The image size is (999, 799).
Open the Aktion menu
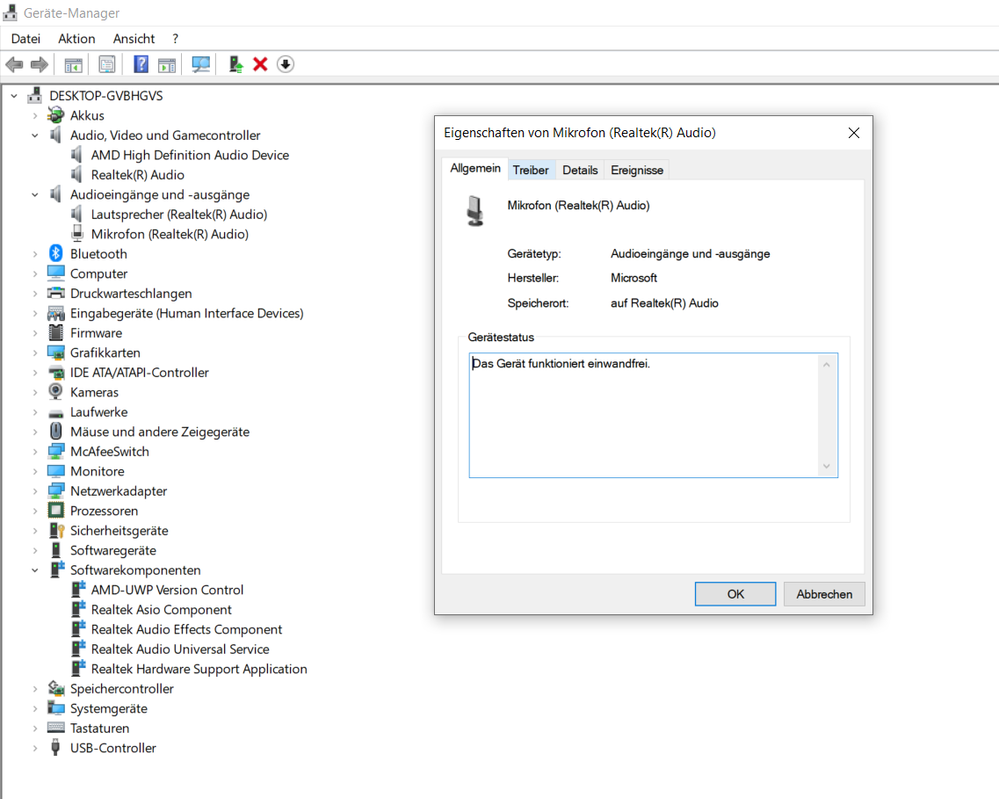tap(76, 39)
